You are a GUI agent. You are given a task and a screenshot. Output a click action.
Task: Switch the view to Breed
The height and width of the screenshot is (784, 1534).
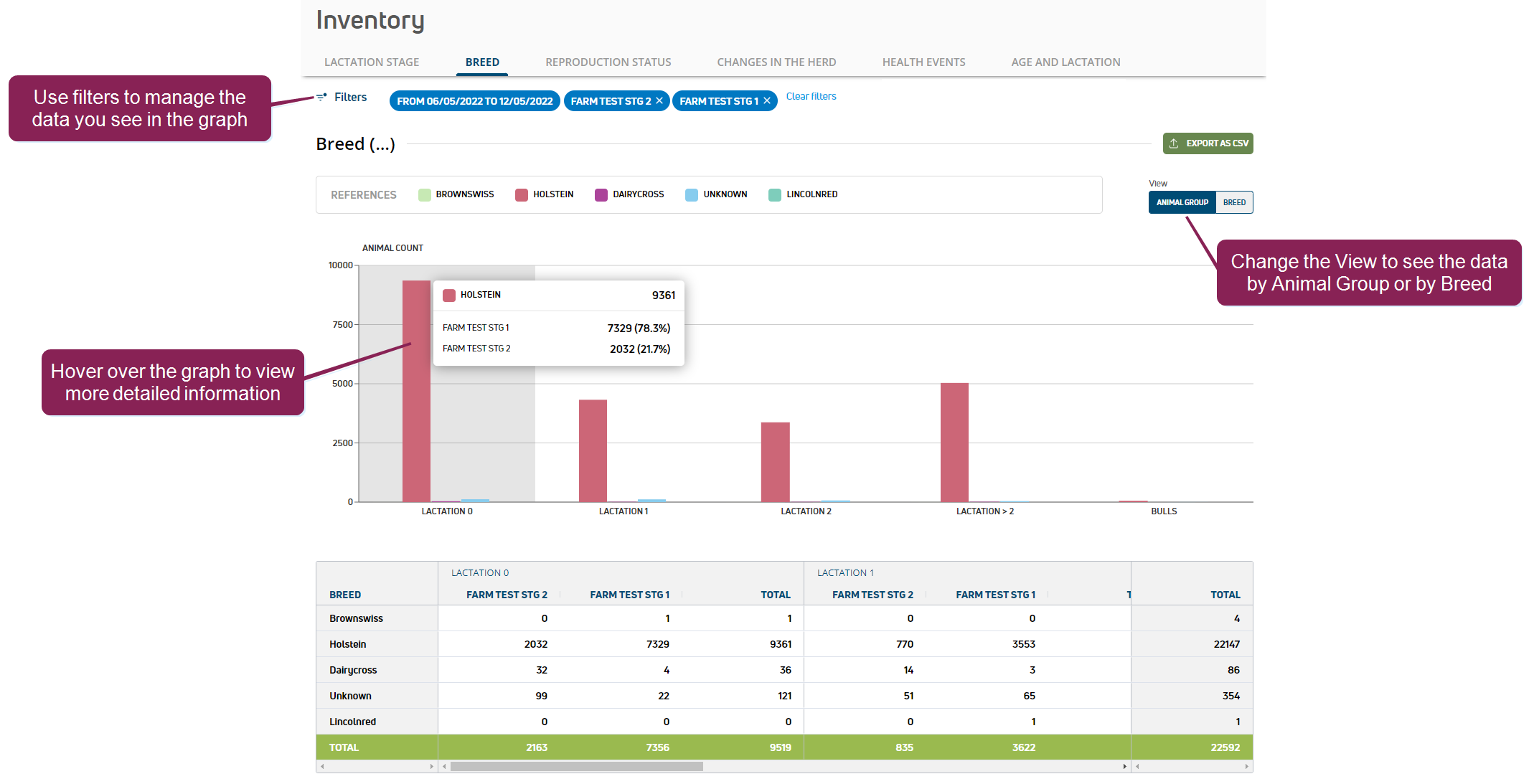(x=1234, y=202)
